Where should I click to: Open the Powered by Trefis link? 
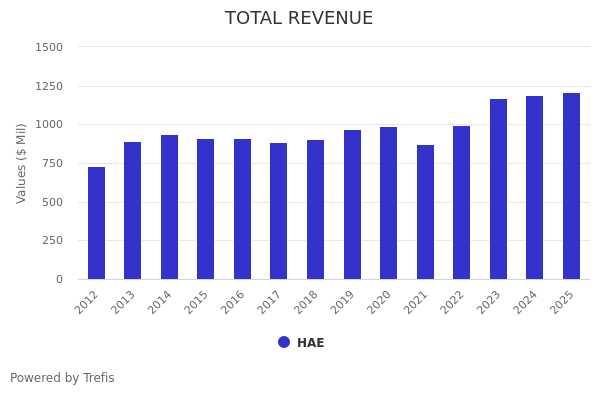[62, 378]
